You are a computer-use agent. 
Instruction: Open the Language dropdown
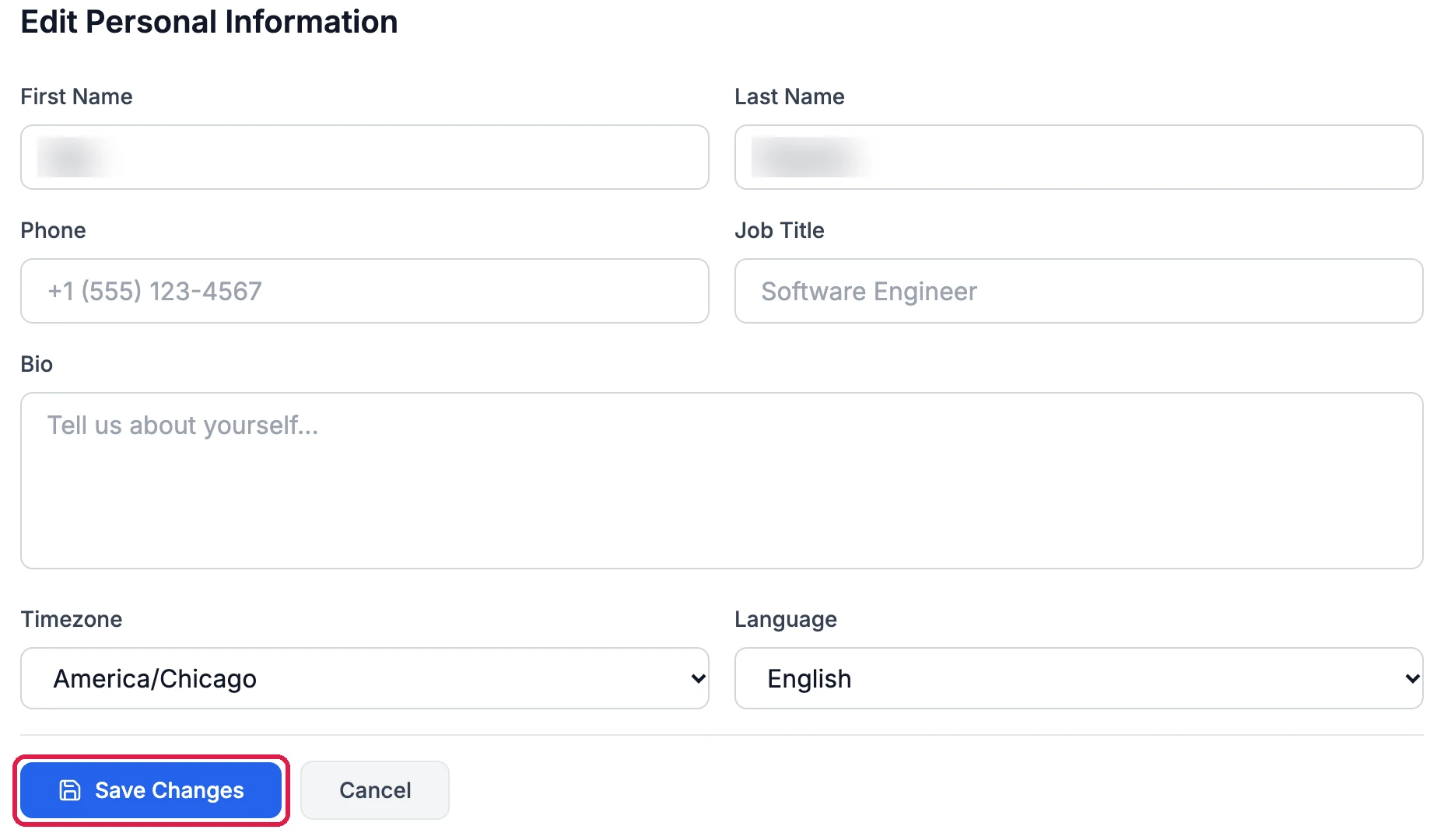coord(1078,678)
